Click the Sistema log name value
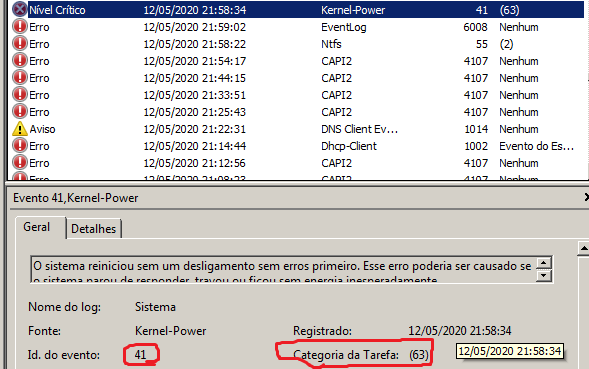 tap(155, 307)
